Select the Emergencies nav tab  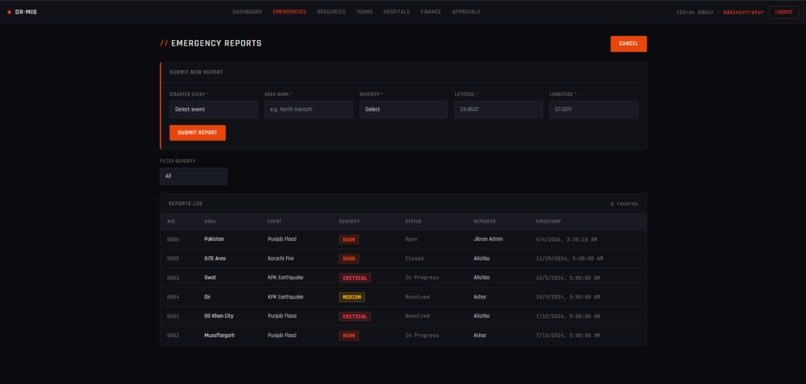point(289,12)
